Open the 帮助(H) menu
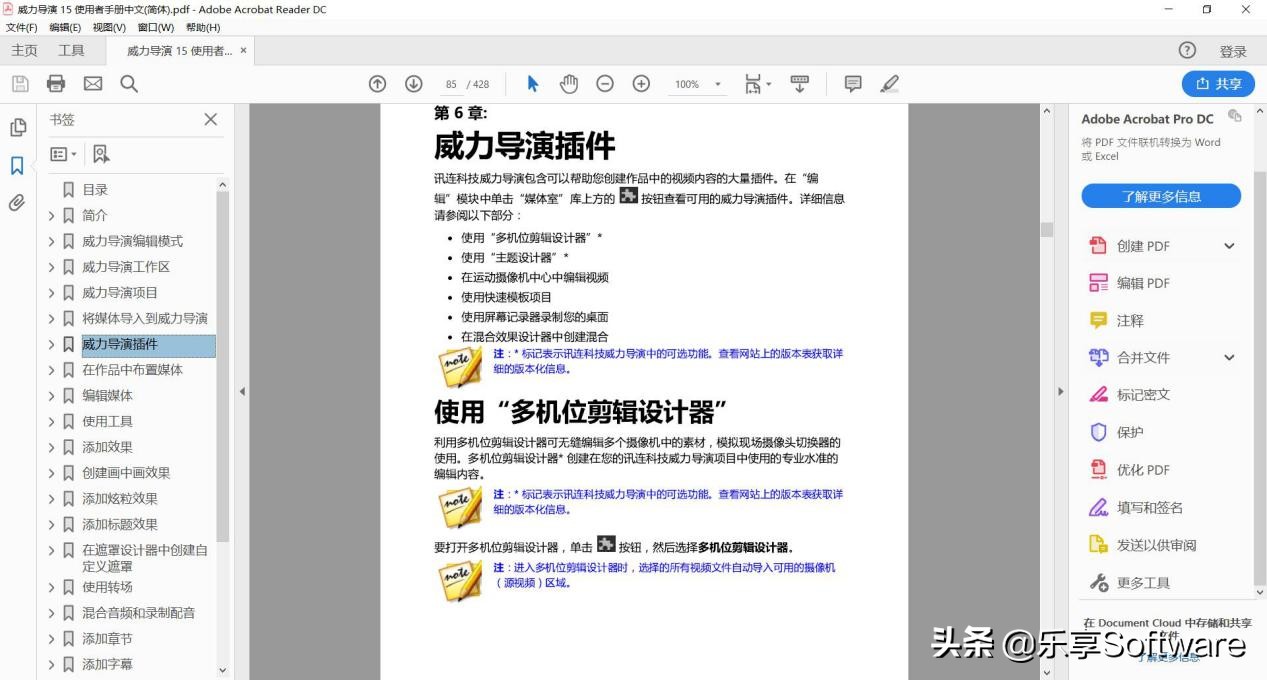Screen dimensions: 1267x680 (202, 27)
